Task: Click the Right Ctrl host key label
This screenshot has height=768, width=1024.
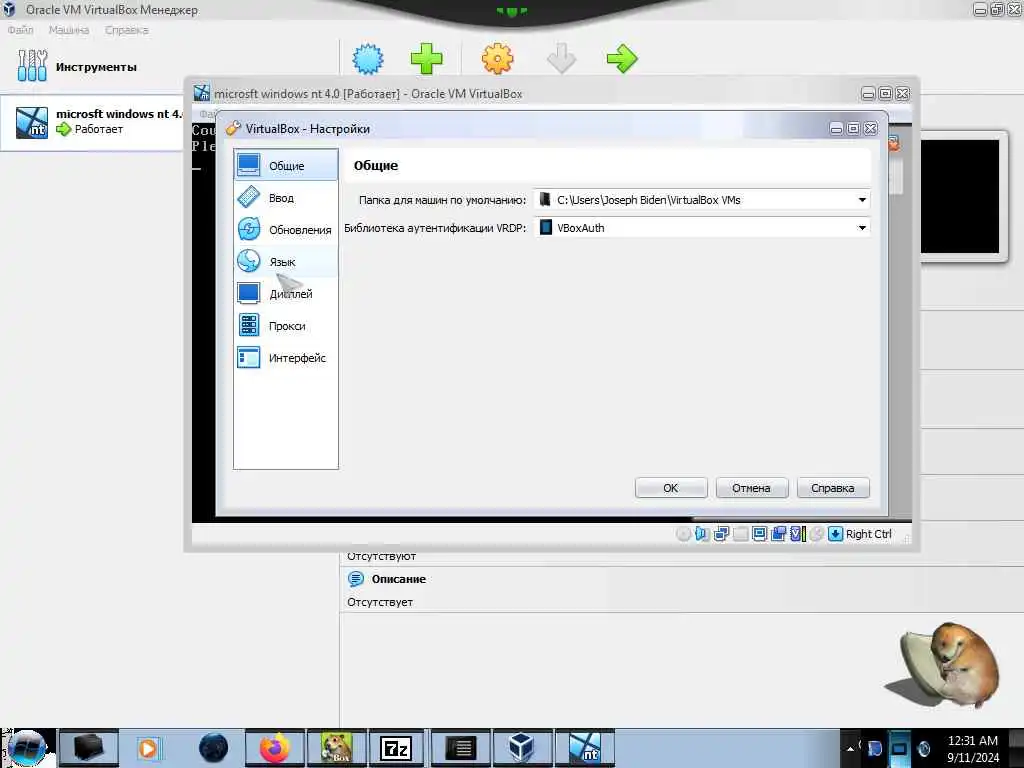Action: pos(869,534)
